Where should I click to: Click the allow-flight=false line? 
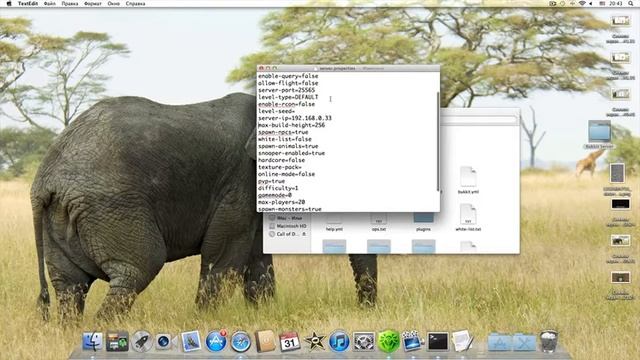click(288, 83)
